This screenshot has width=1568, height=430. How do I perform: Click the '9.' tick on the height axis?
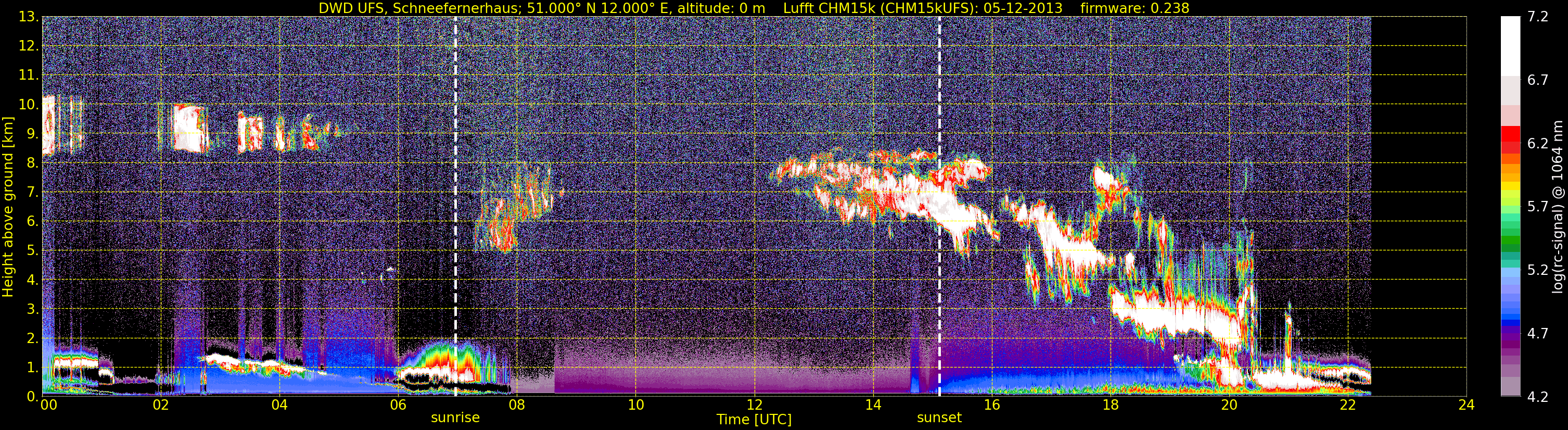pos(33,134)
